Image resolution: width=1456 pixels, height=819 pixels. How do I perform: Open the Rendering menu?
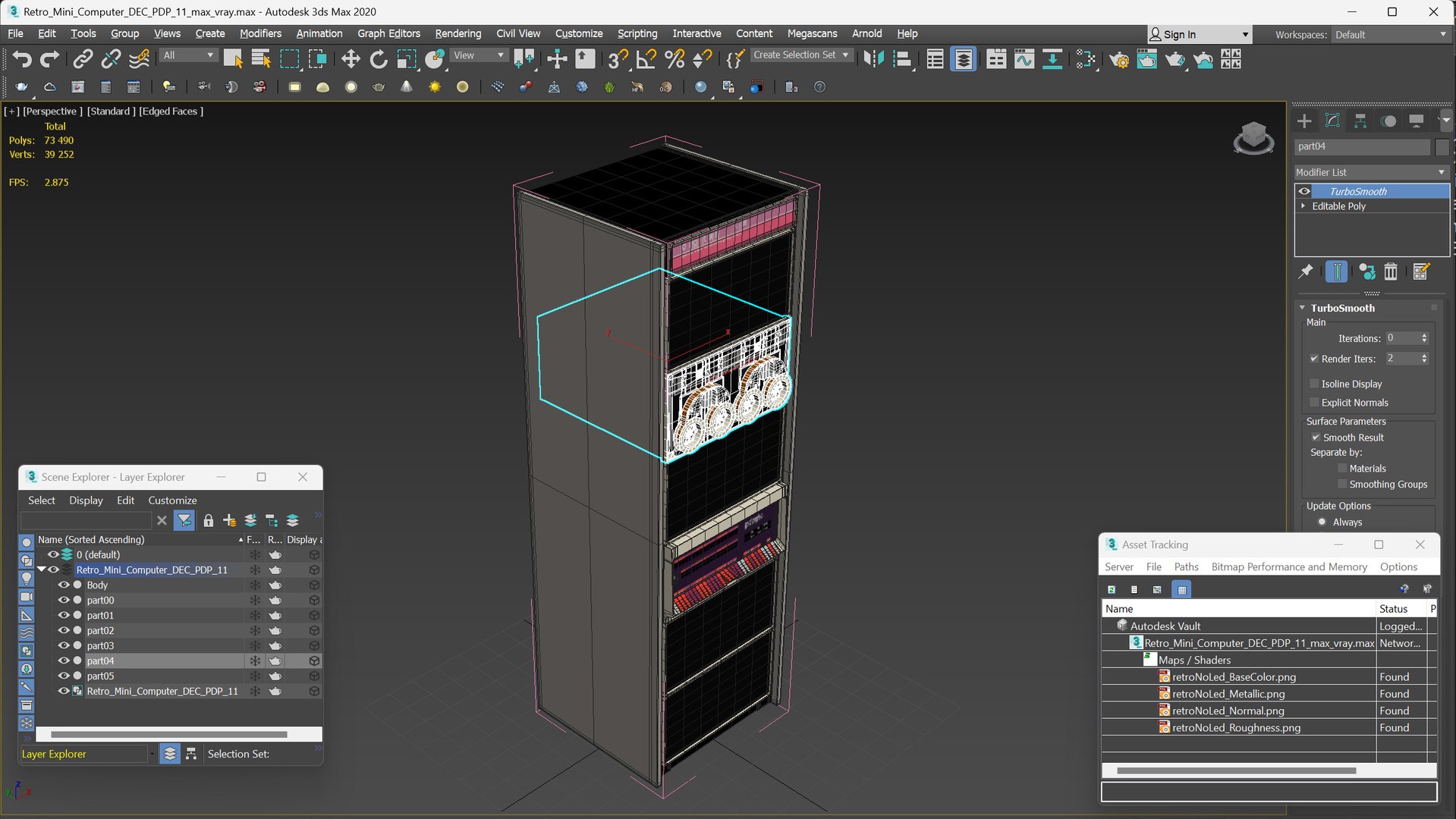458,33
